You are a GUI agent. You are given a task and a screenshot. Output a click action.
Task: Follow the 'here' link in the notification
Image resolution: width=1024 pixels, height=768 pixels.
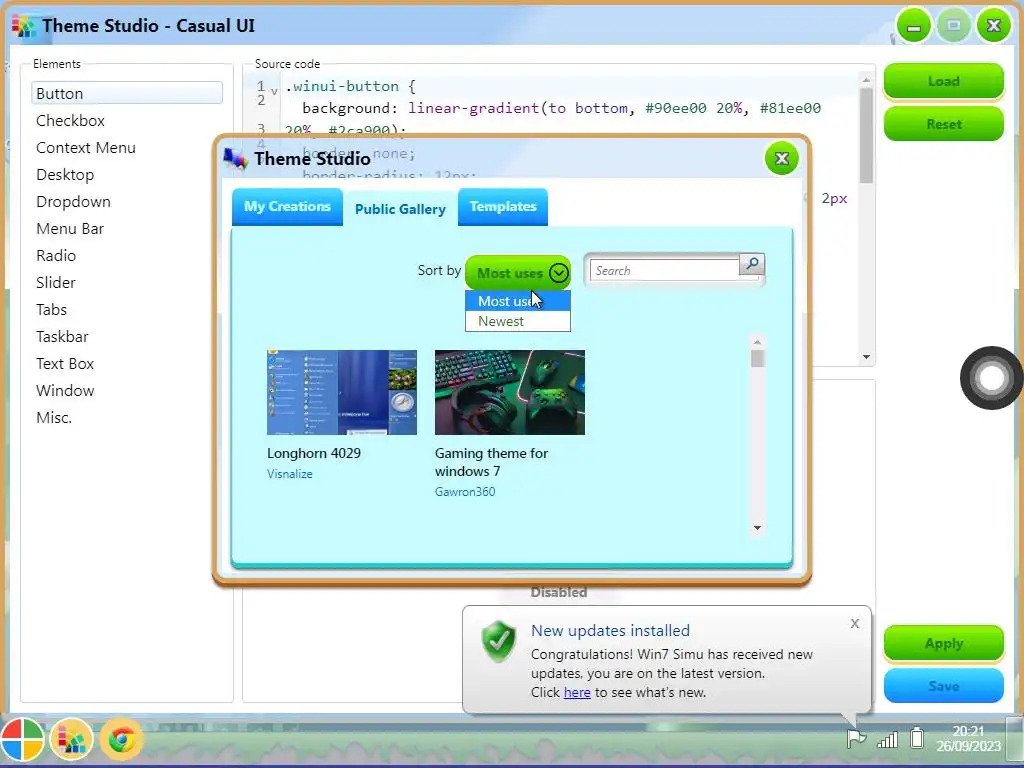(577, 692)
